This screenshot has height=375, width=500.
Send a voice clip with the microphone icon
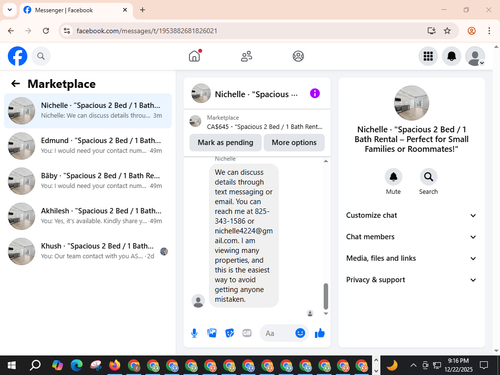[194, 333]
